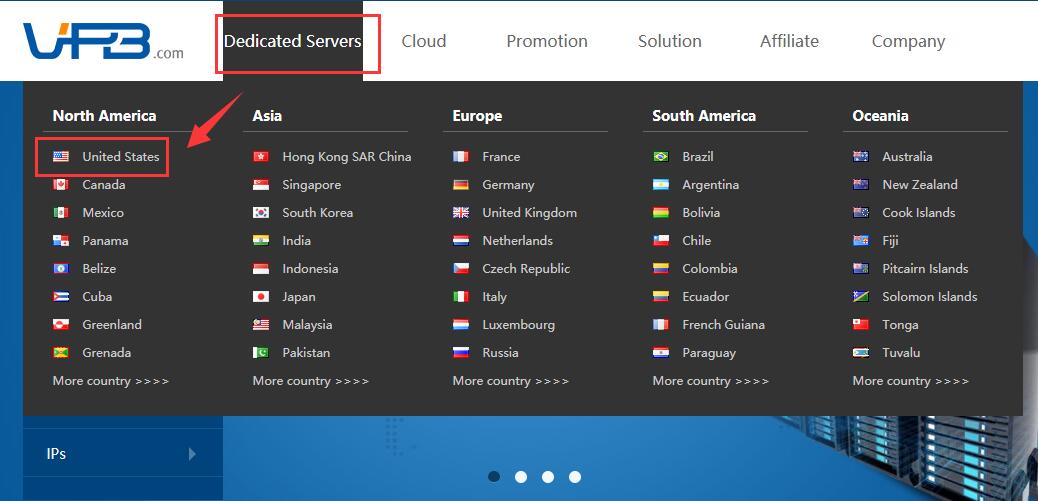This screenshot has height=501, width=1038.
Task: Choose Paraguay from South America list
Action: [x=708, y=353]
